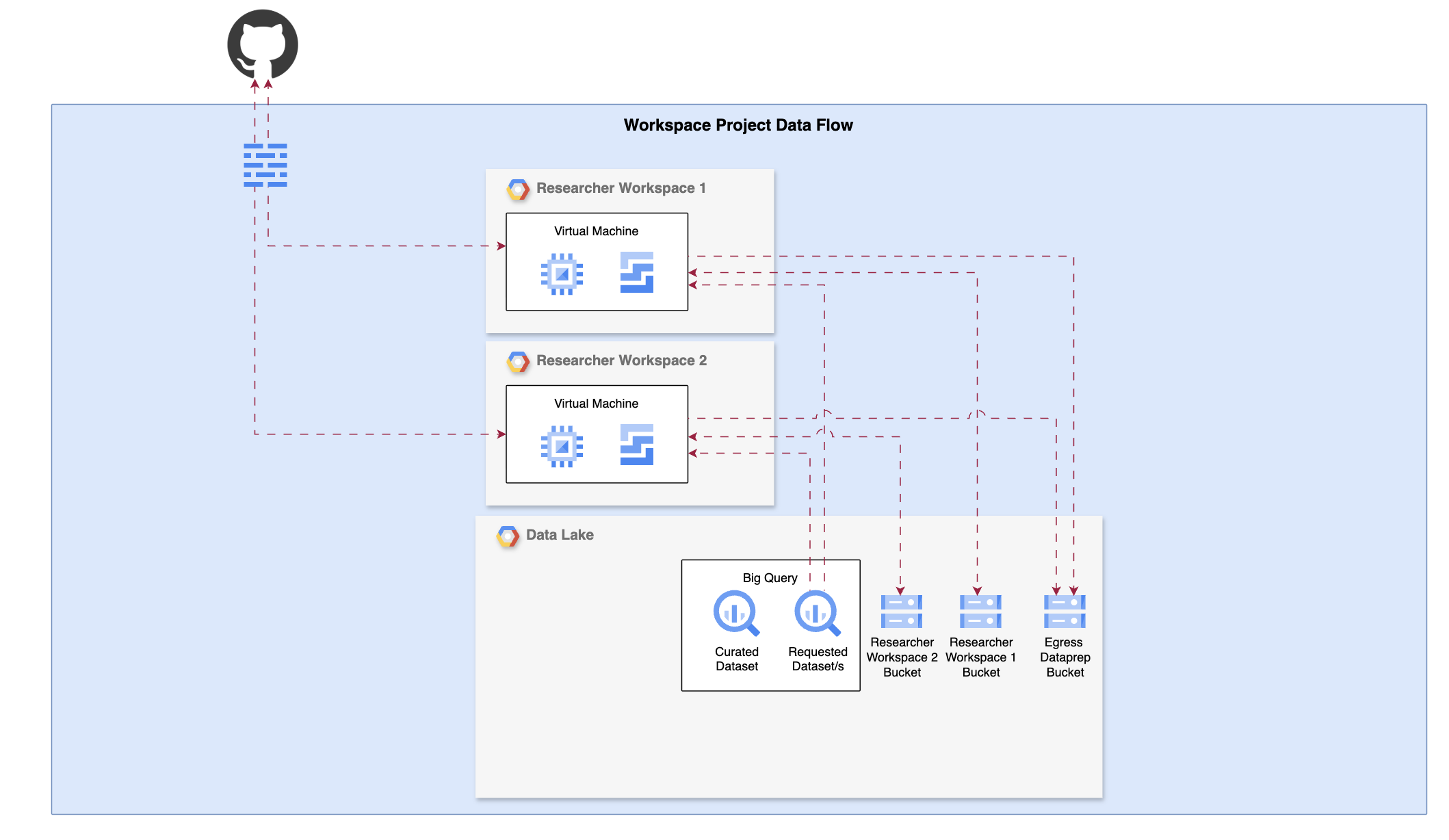The image size is (1449, 840).
Task: Click Virtual Machine label in Workspace 1
Action: (596, 231)
